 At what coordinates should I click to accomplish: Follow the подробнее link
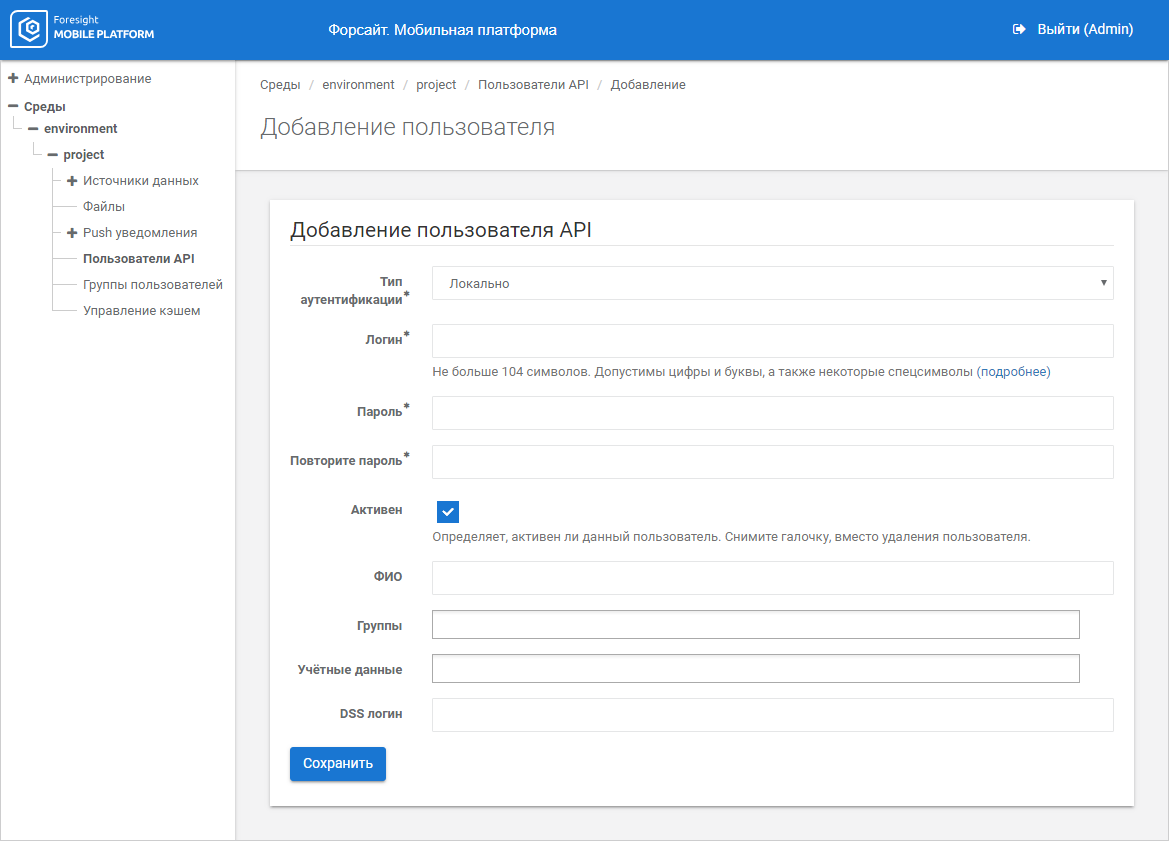[x=1013, y=372]
